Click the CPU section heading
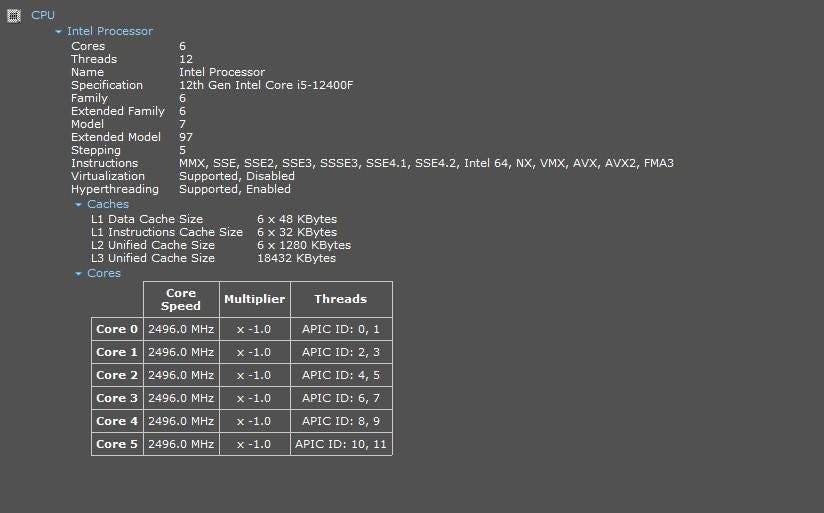The height and width of the screenshot is (513, 824). (43, 15)
